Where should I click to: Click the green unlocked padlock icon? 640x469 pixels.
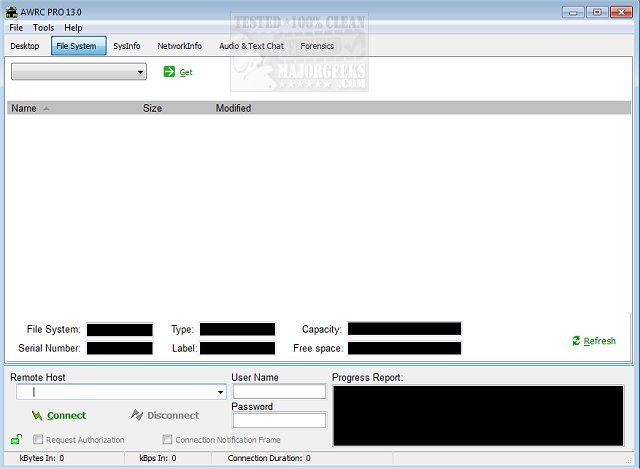pyautogui.click(x=16, y=439)
